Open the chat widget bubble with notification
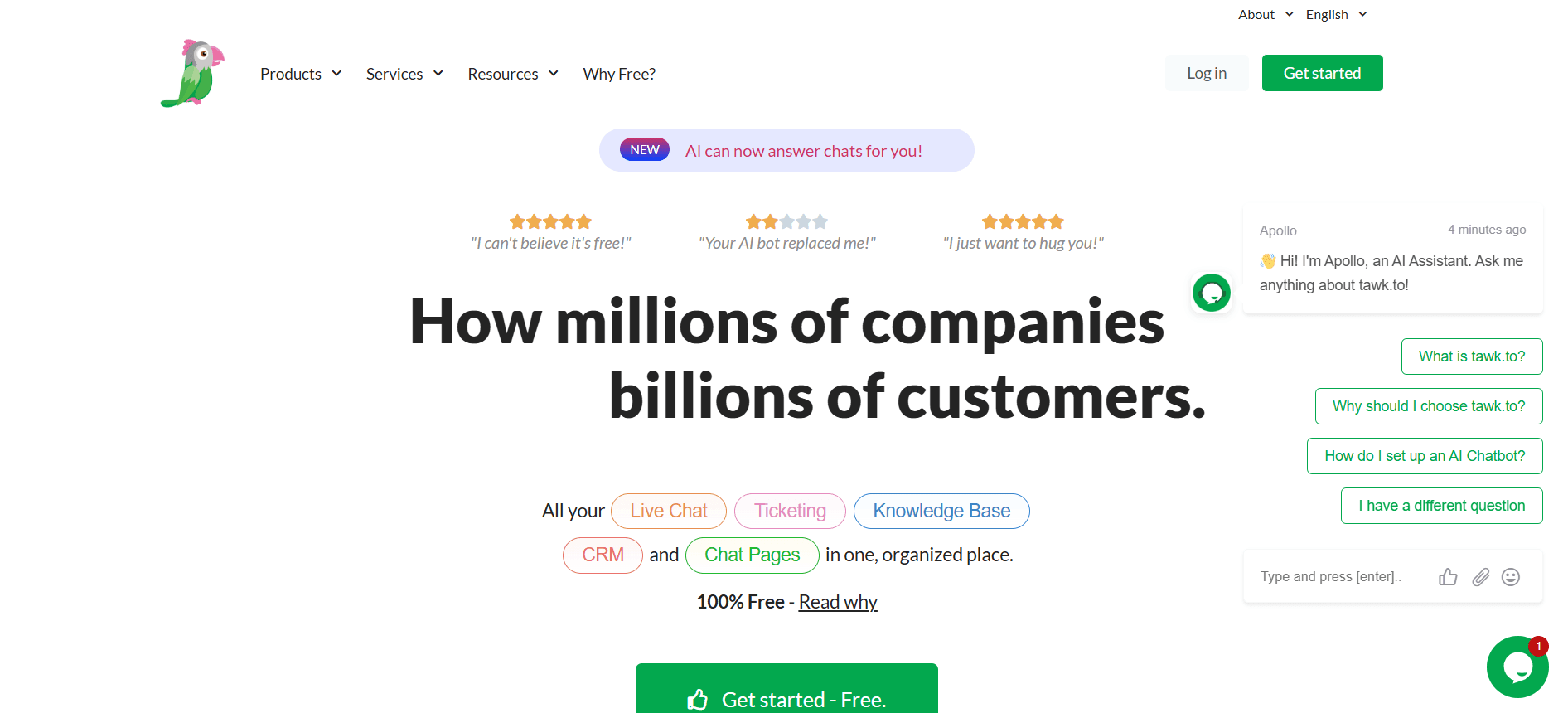Screen dimensions: 1568x713 [1517, 667]
